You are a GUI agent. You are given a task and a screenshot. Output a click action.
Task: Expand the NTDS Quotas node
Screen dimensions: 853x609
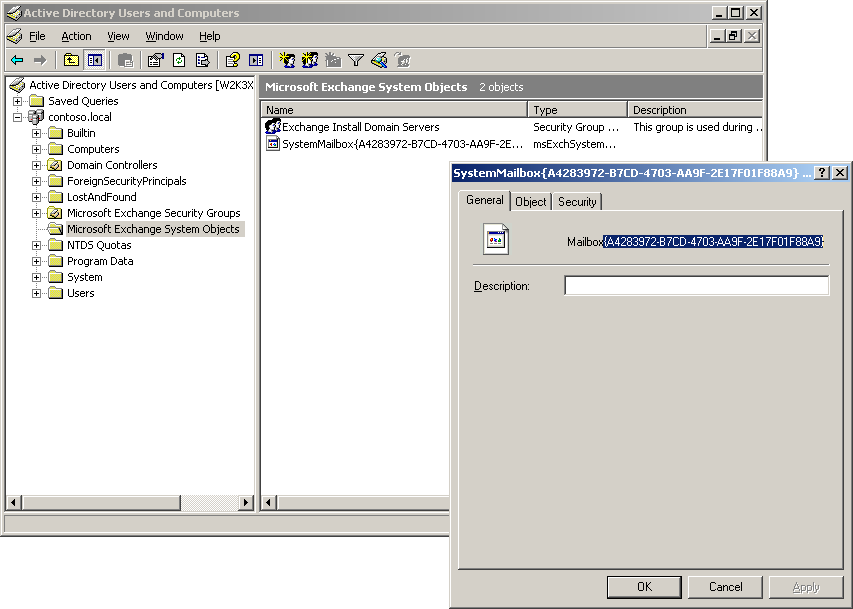coord(36,245)
